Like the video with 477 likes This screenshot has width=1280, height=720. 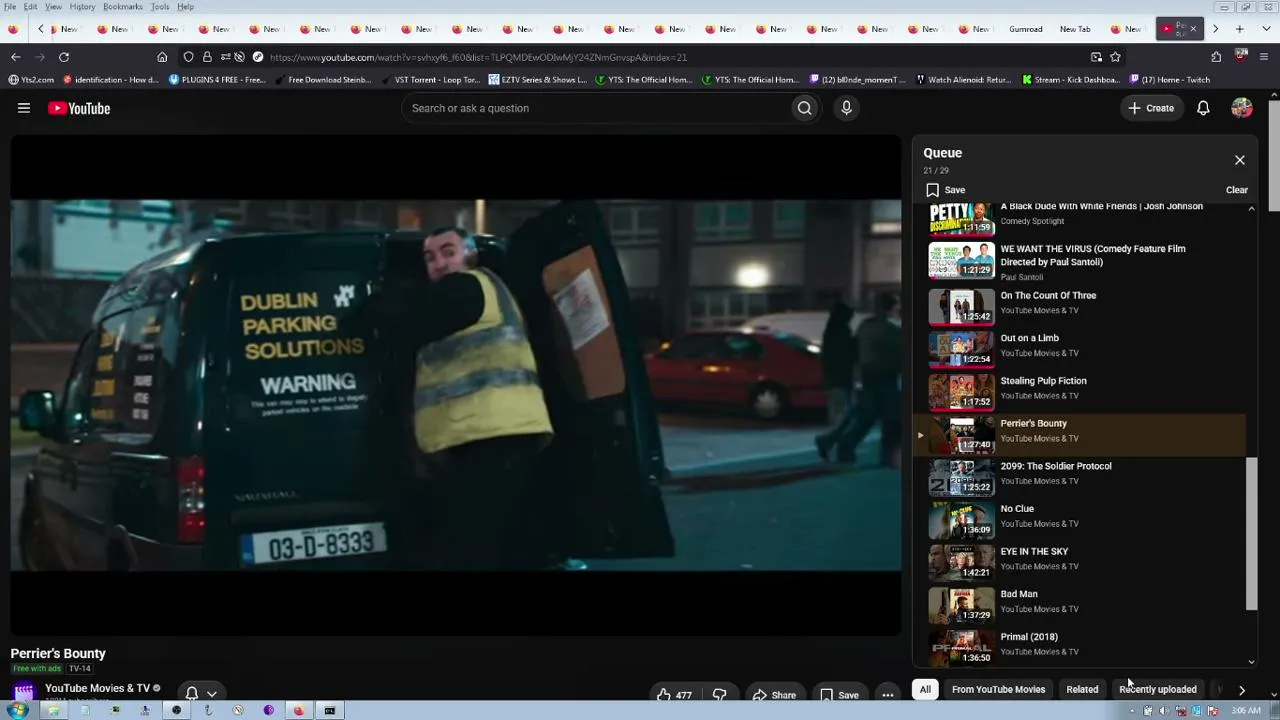tap(675, 695)
